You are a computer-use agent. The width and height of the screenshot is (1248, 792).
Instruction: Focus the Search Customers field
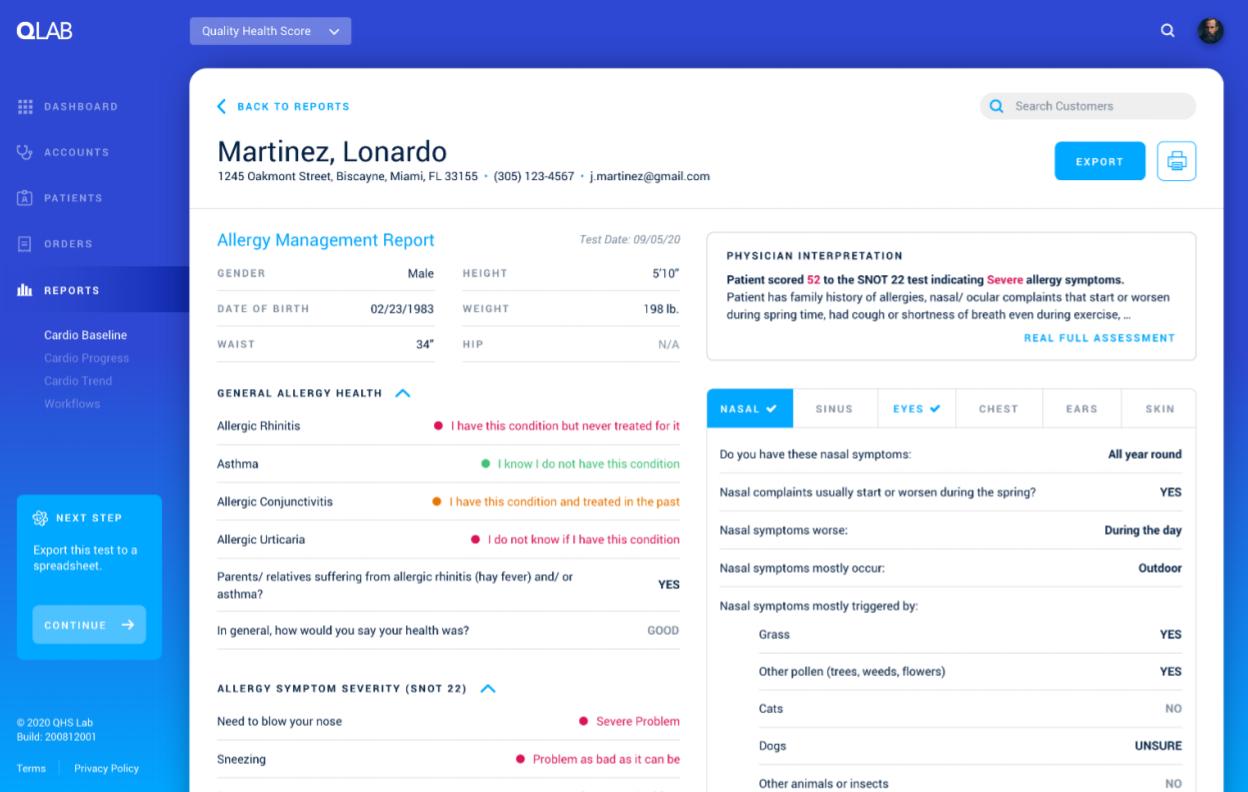pyautogui.click(x=1098, y=106)
